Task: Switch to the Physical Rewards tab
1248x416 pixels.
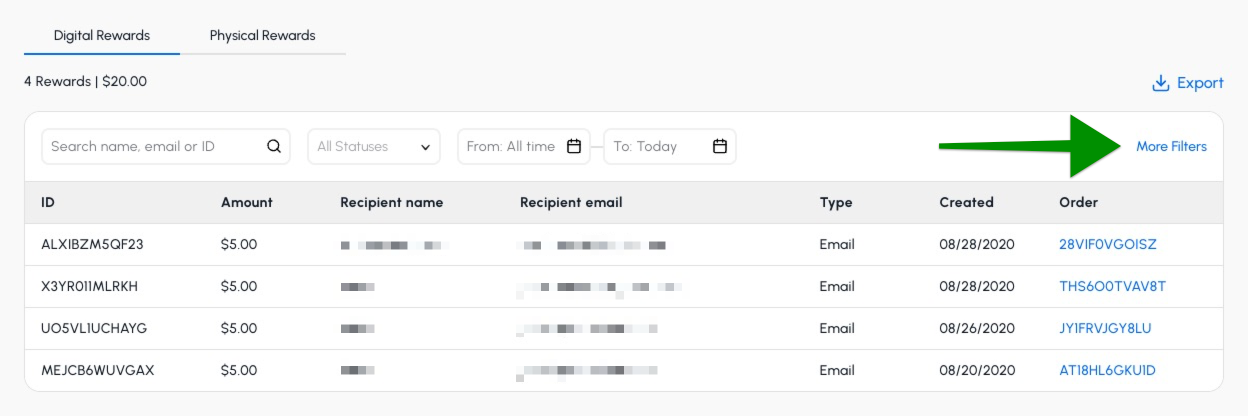Action: coord(262,36)
